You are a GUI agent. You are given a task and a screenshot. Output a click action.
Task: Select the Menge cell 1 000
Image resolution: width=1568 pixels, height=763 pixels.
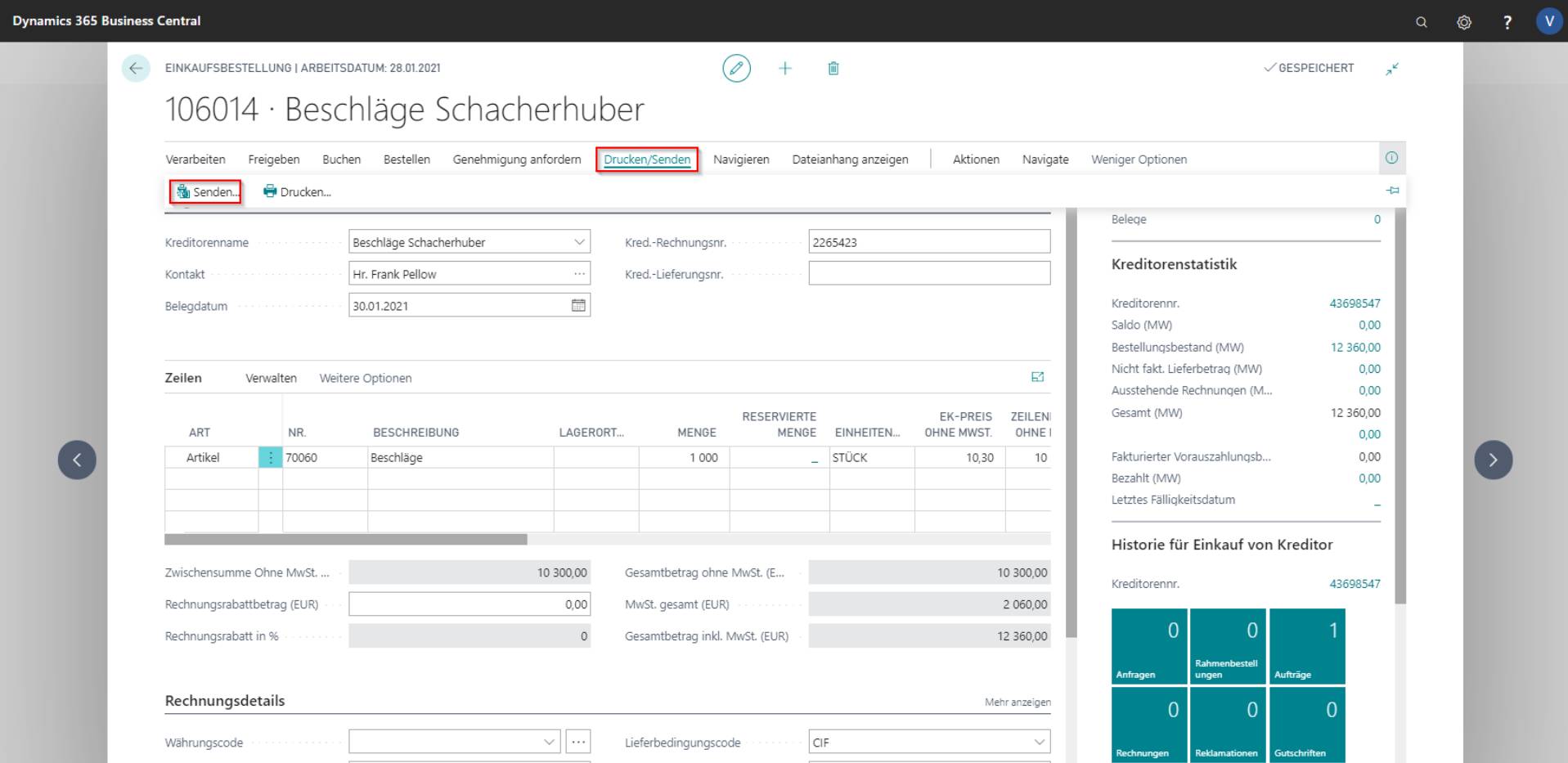(x=684, y=457)
